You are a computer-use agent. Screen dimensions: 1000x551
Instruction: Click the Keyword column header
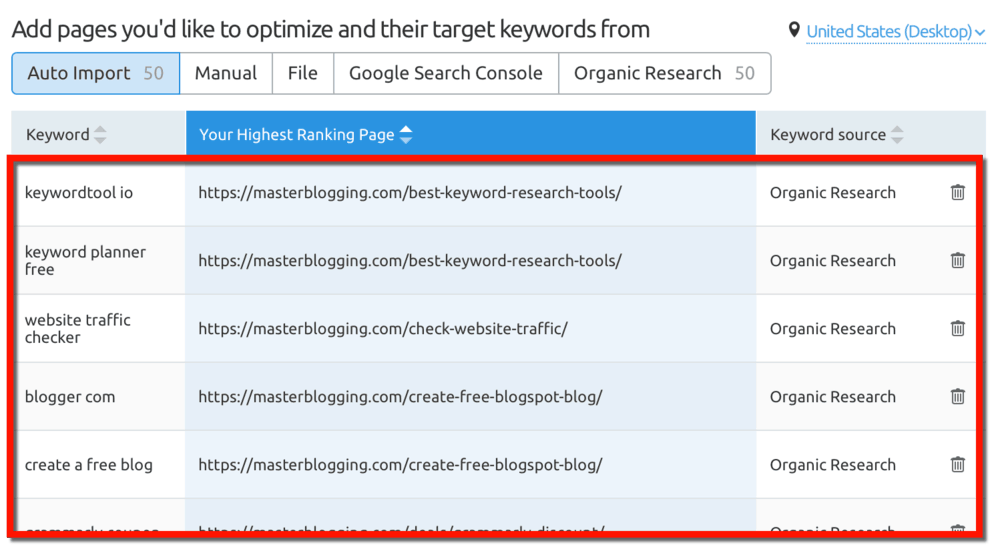(99, 134)
